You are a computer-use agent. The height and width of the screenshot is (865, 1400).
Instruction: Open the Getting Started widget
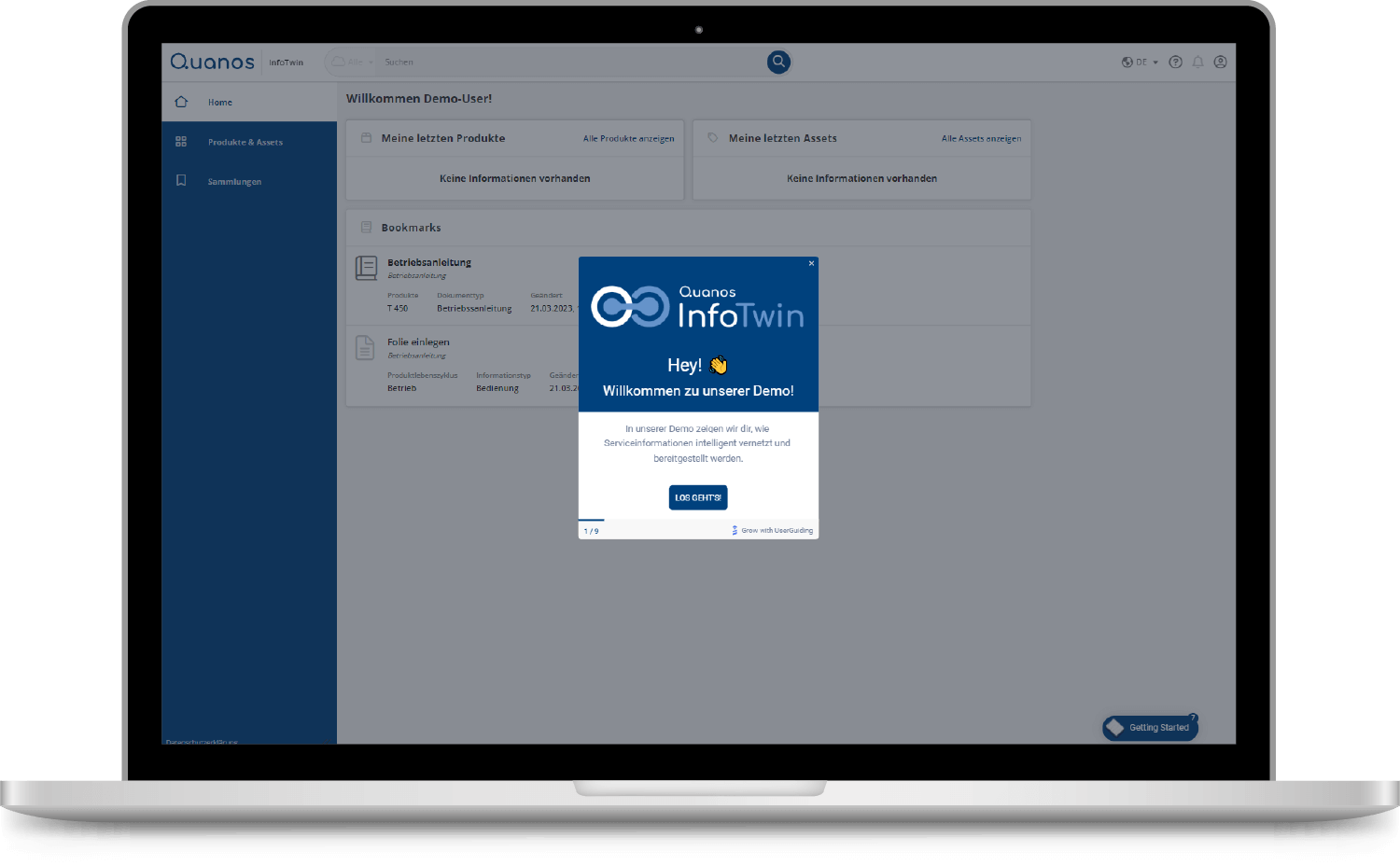pos(1150,728)
